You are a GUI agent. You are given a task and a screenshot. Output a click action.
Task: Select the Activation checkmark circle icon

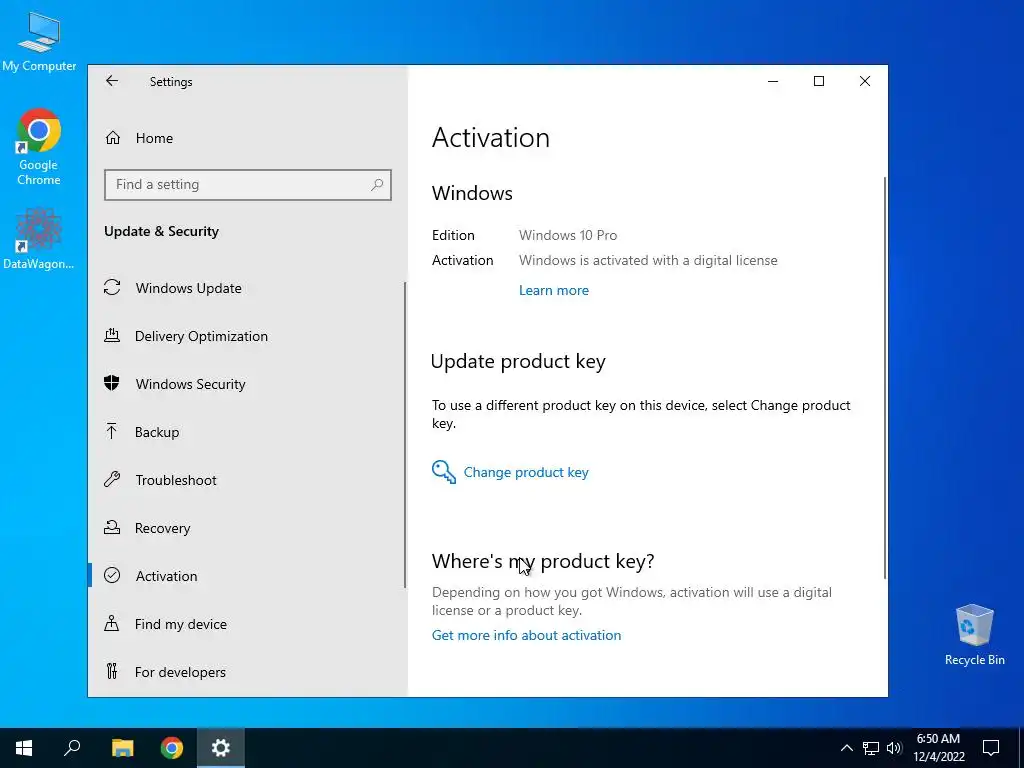pyautogui.click(x=112, y=575)
